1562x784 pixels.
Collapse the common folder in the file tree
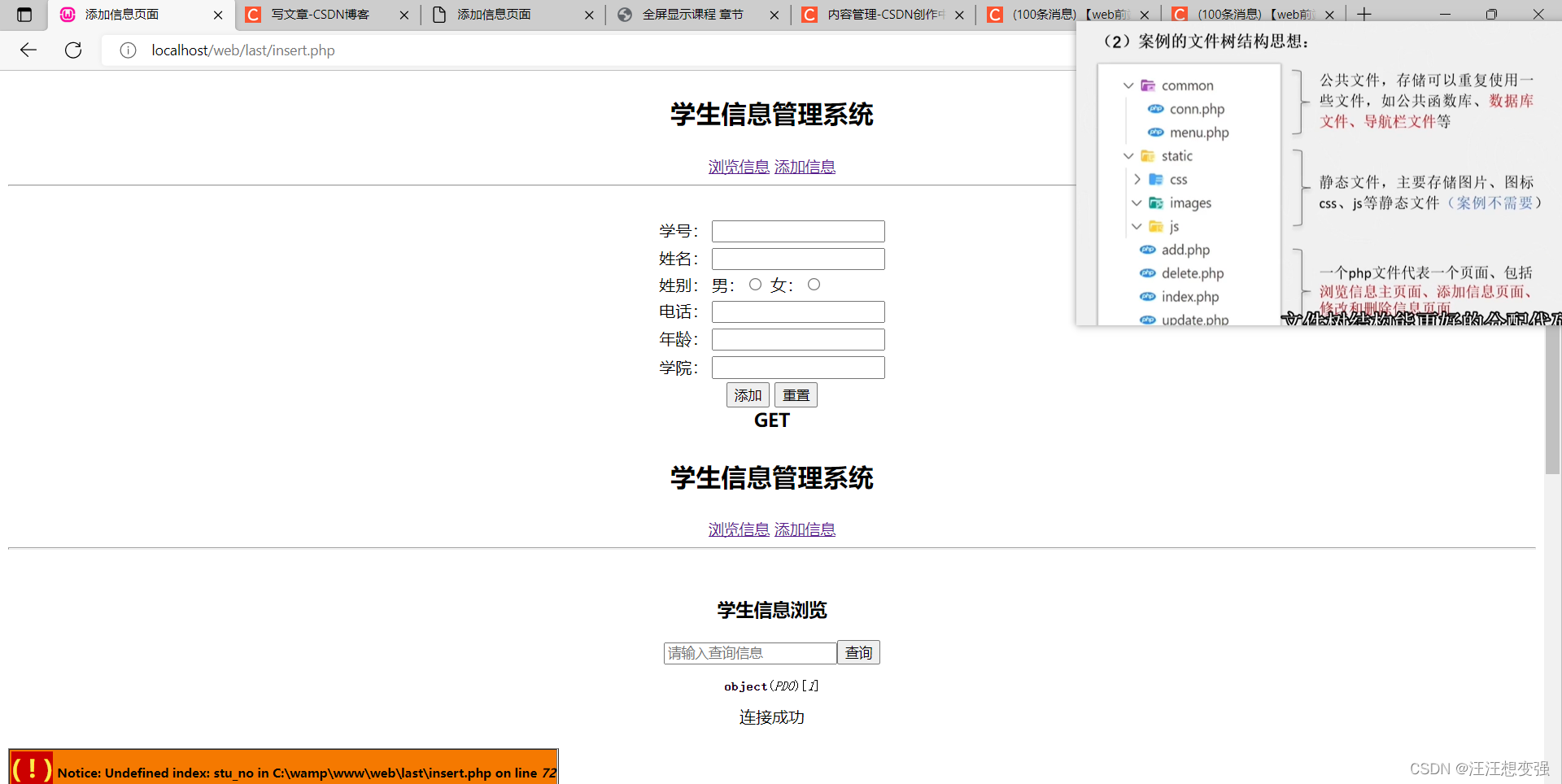tap(1128, 85)
